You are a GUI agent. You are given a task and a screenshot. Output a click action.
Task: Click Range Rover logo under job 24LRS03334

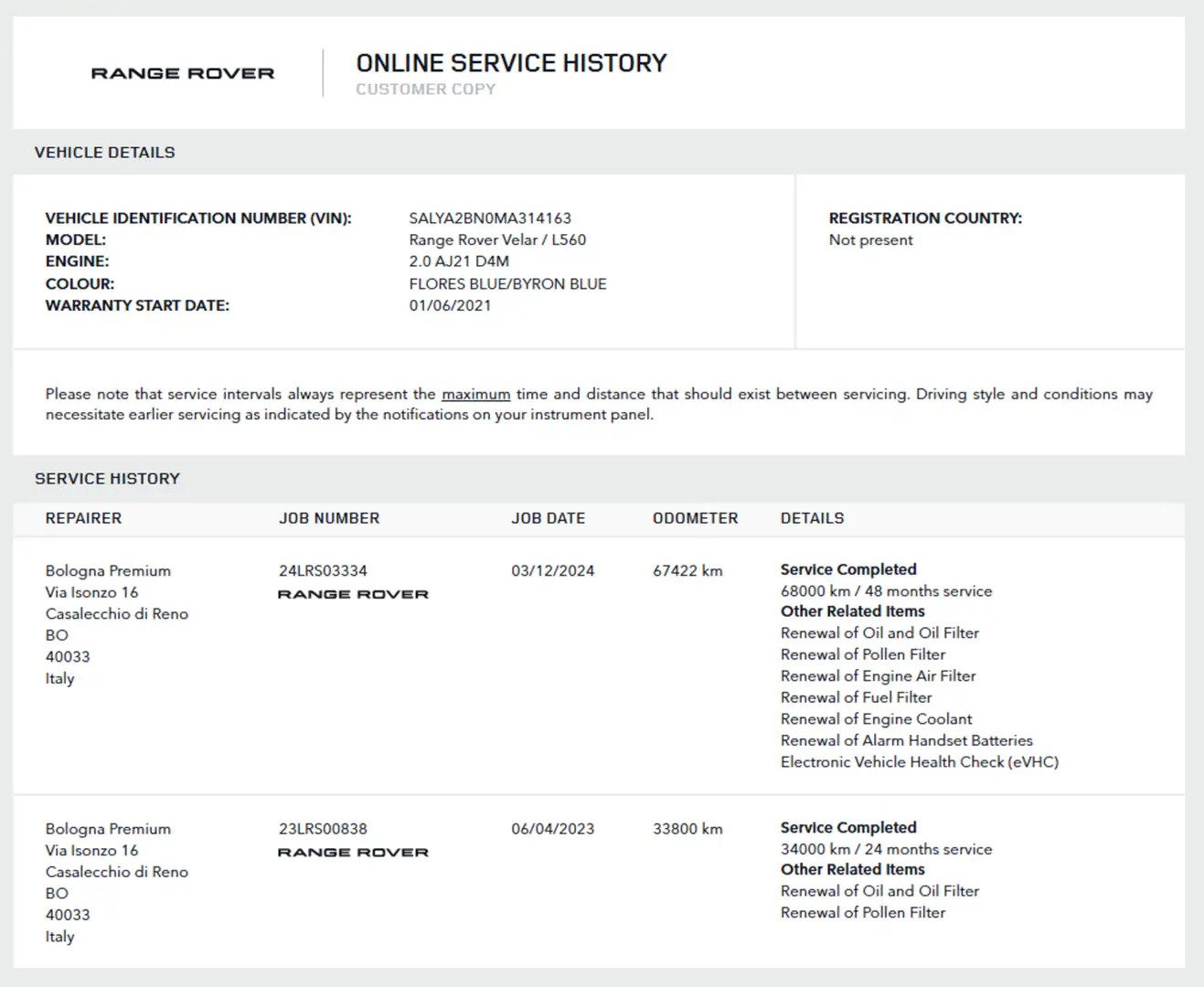click(x=353, y=594)
